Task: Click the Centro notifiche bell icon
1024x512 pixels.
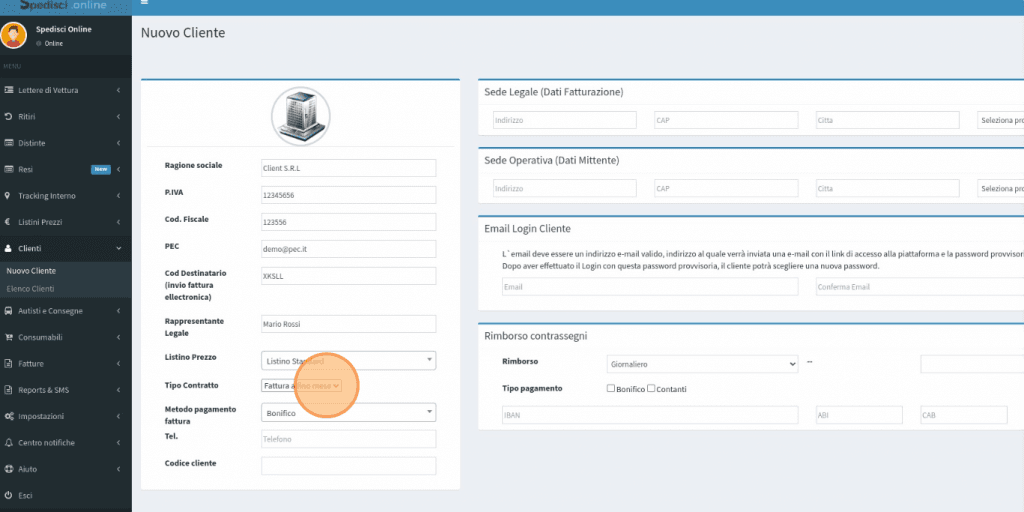Action: [8, 443]
